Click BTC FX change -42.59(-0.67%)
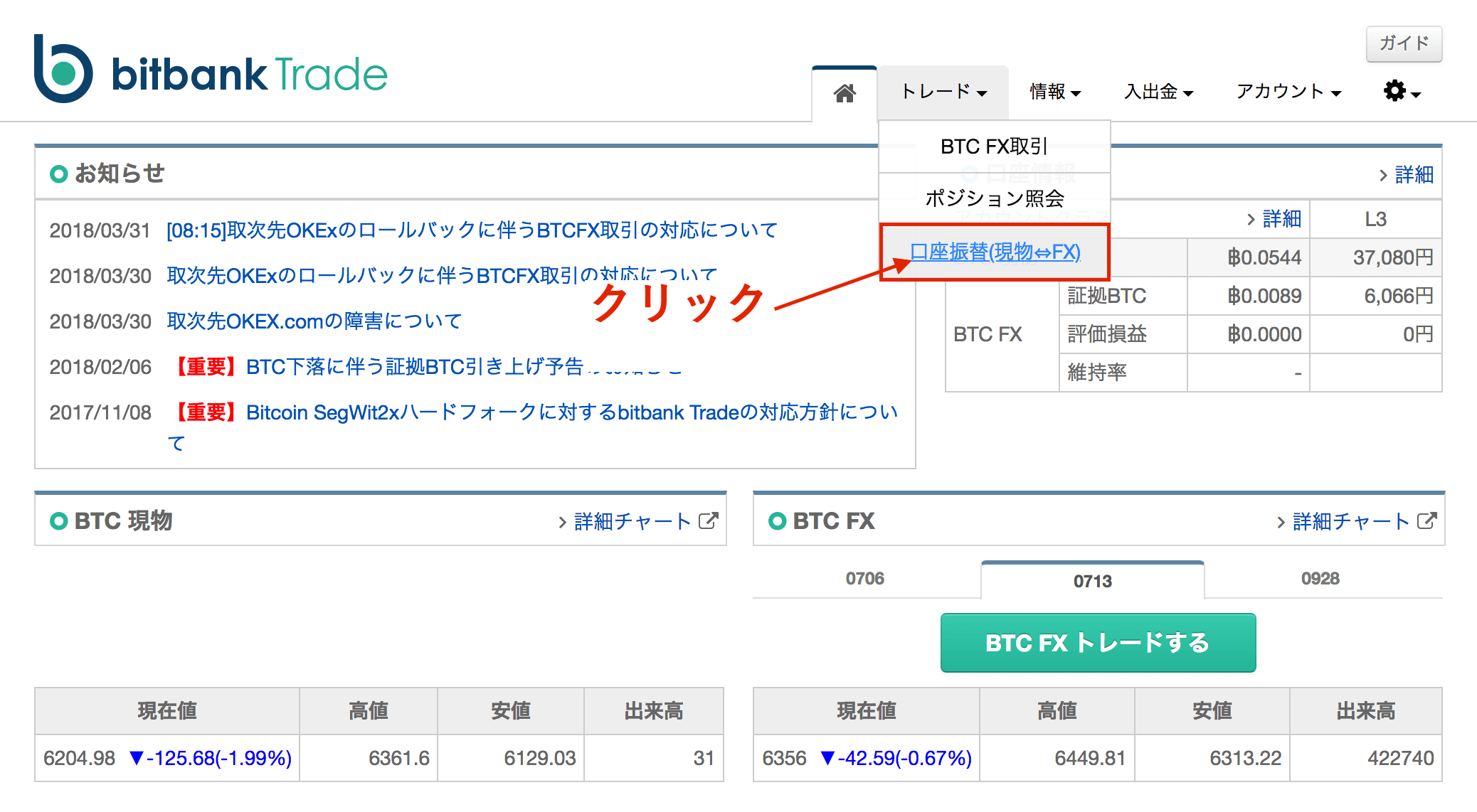 [x=896, y=759]
